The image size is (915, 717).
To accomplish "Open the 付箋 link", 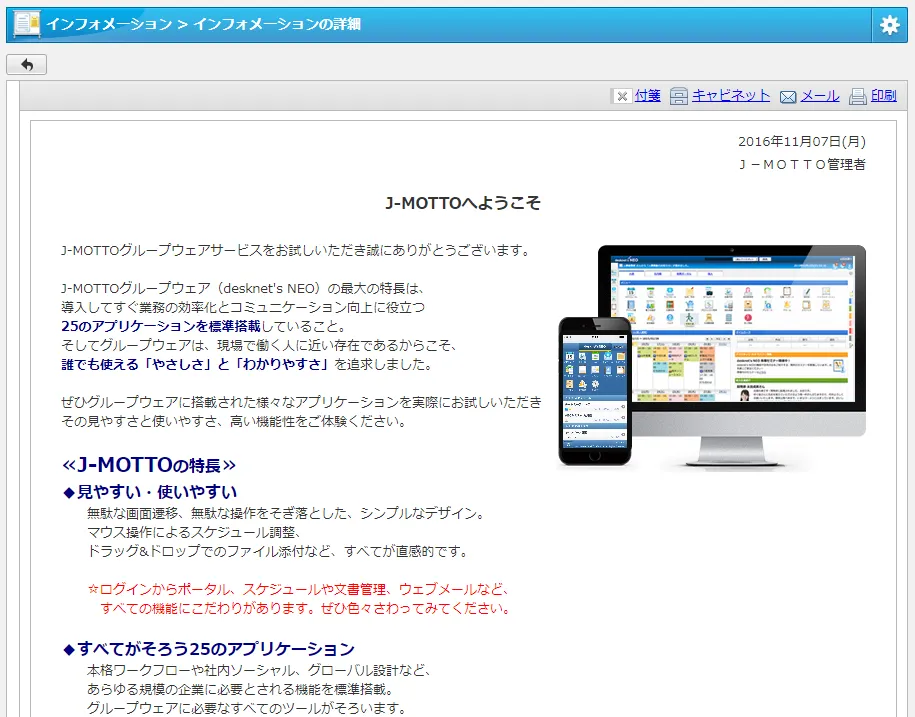I will 648,96.
